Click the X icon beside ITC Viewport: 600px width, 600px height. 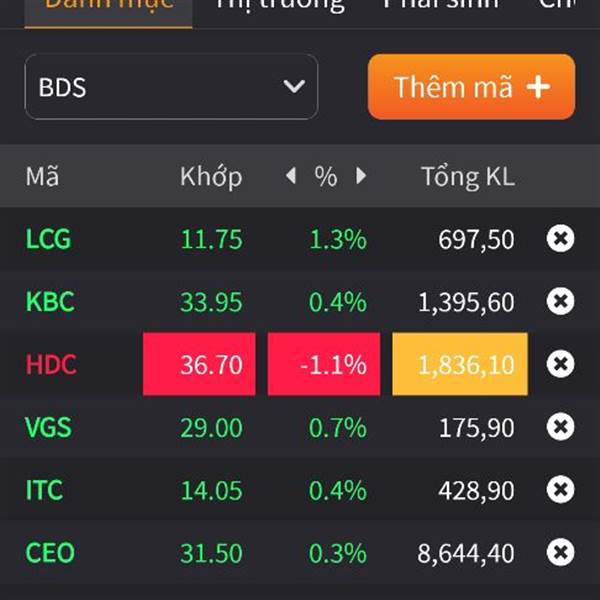(x=560, y=490)
